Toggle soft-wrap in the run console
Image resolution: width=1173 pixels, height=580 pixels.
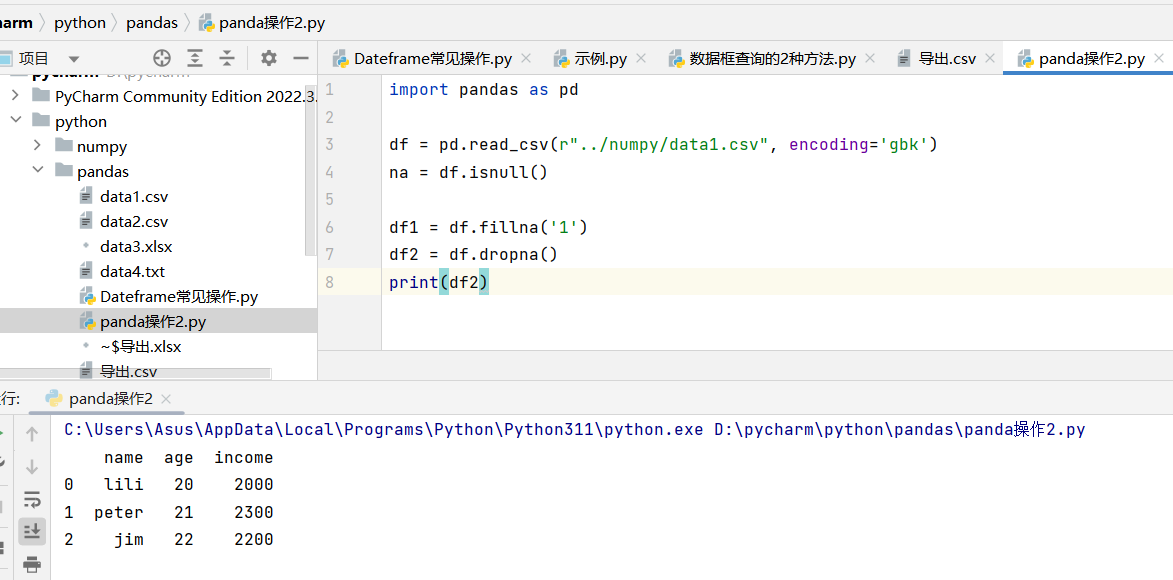pos(32,499)
